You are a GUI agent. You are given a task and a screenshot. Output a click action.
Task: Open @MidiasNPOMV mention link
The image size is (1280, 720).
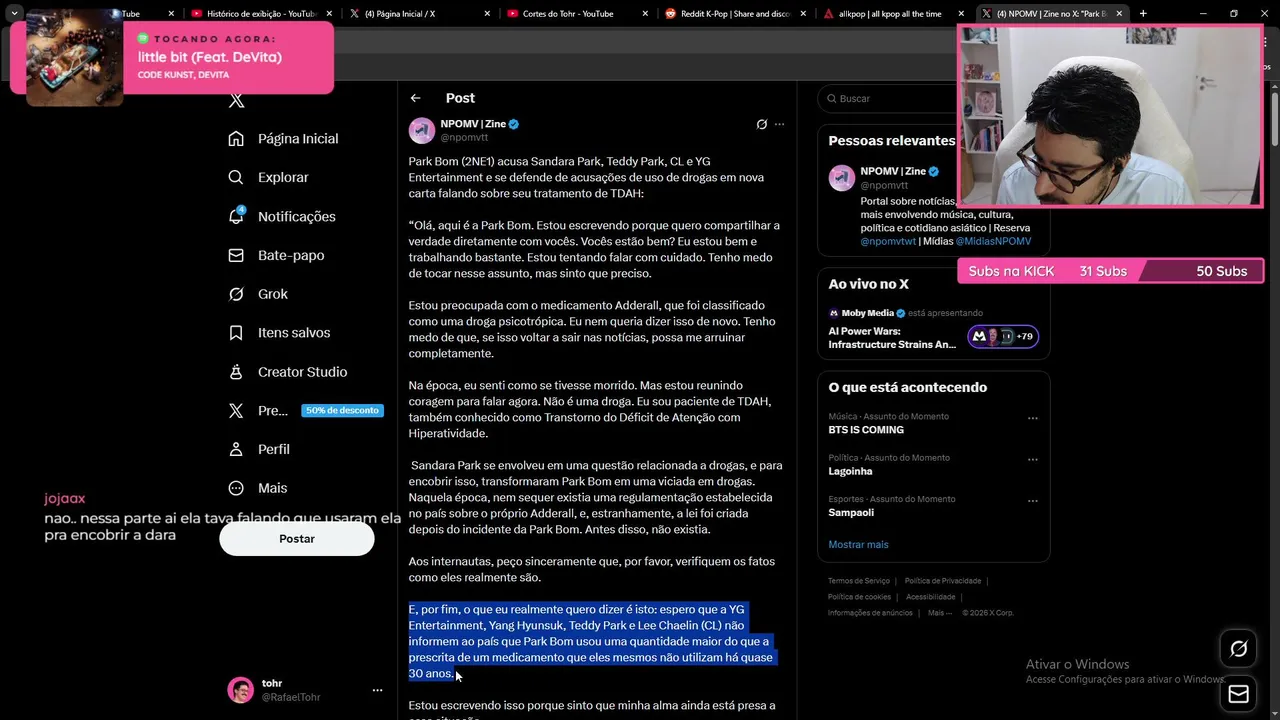pos(993,241)
